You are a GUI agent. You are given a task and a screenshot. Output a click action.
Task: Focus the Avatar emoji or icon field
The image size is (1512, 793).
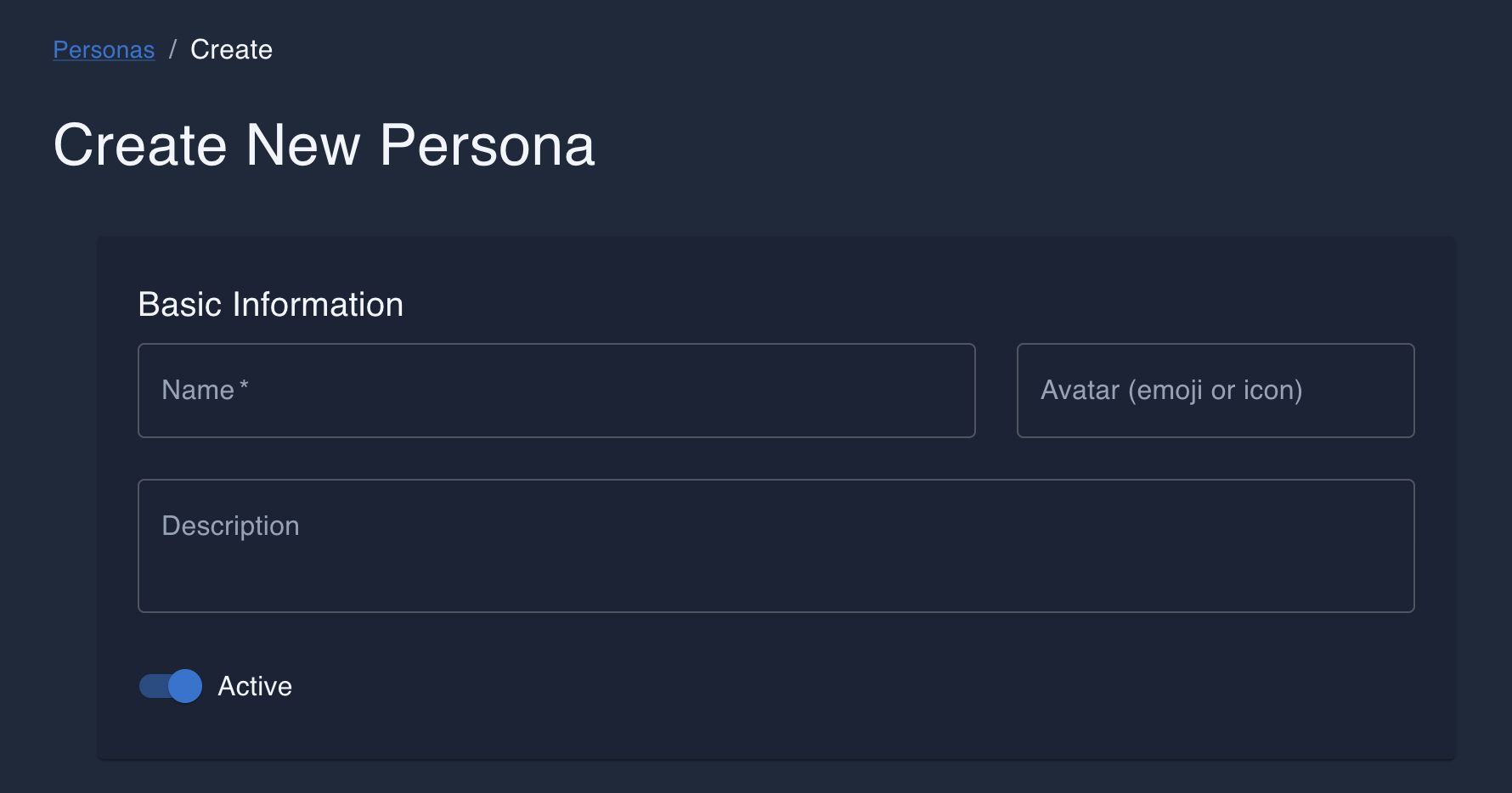[1215, 391]
